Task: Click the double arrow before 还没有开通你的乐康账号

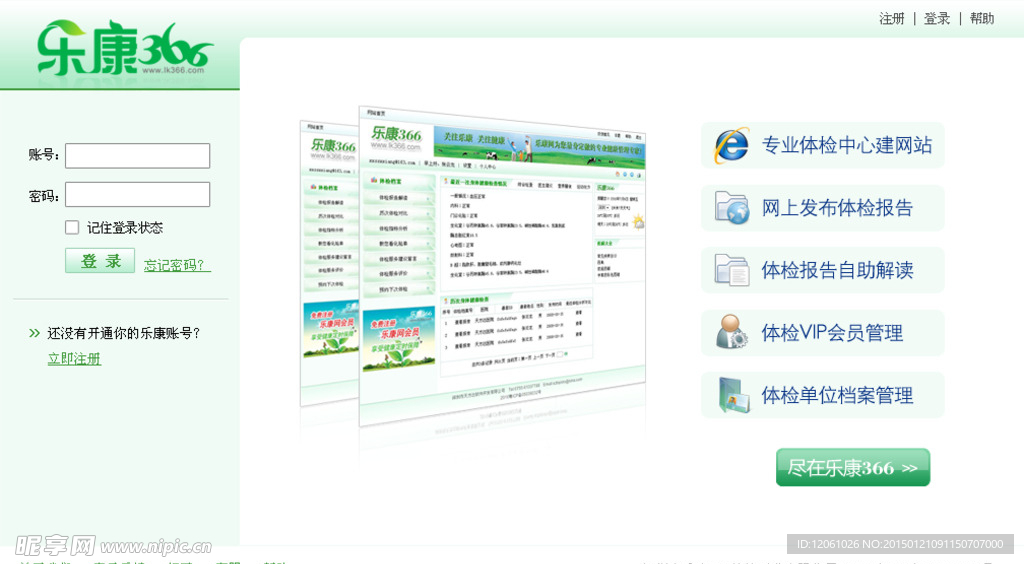Action: (x=35, y=333)
